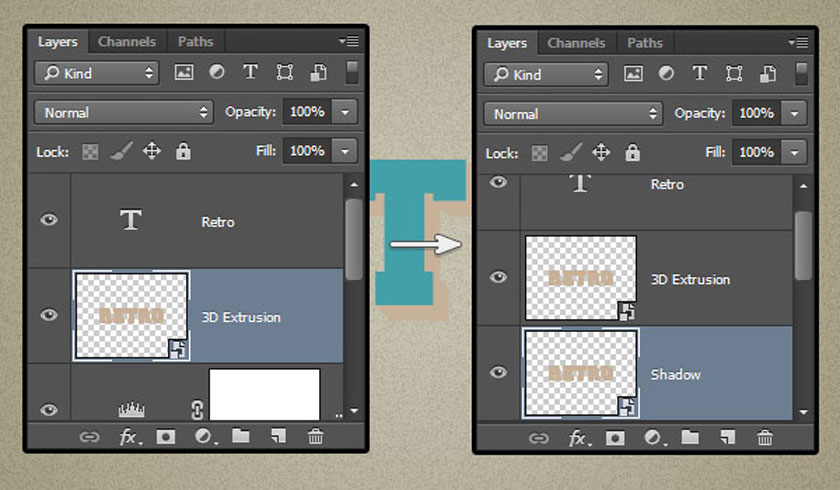Toggle layer filtering switch in right panel

(x=801, y=74)
